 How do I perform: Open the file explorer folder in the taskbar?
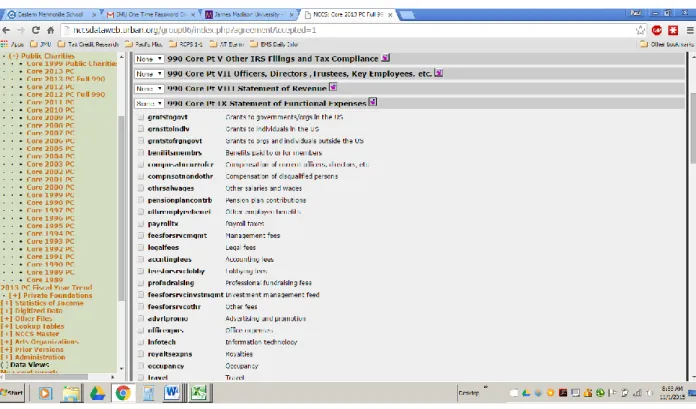(x=71, y=393)
